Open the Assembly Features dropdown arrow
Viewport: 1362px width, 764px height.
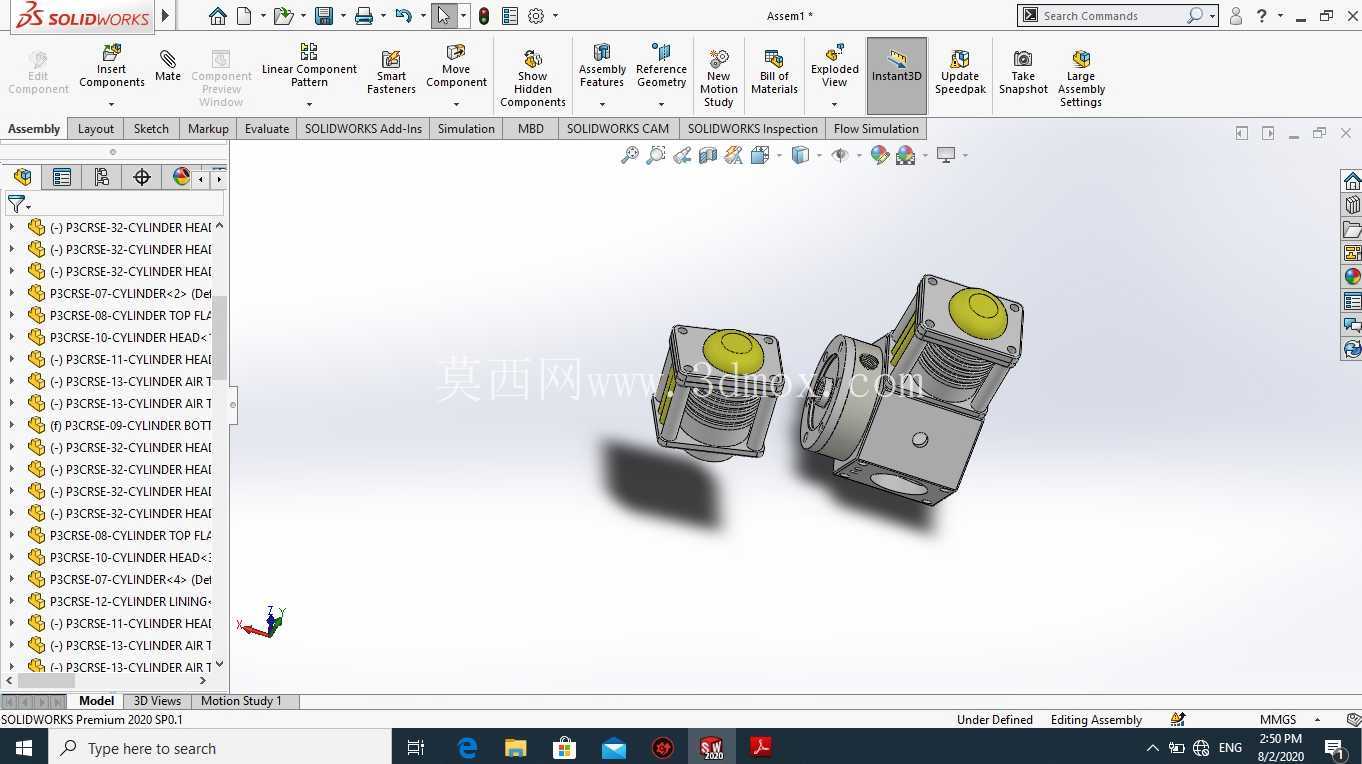pos(602,104)
